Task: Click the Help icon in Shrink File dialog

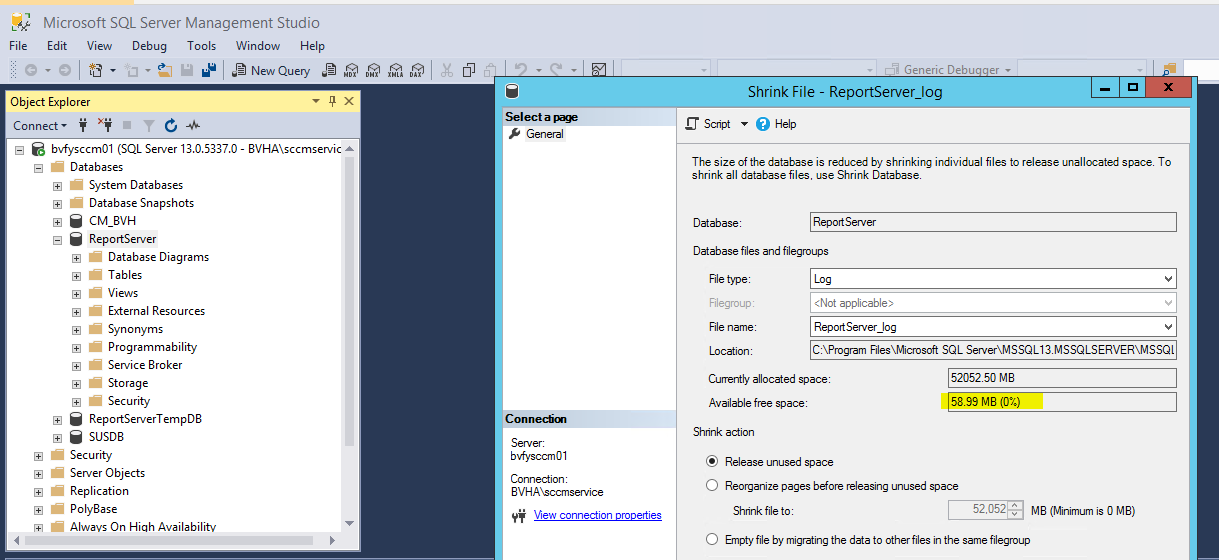Action: click(777, 124)
